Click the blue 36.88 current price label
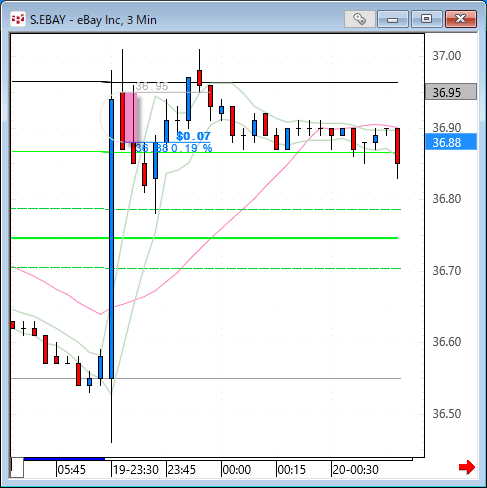This screenshot has width=487, height=488. click(x=451, y=142)
